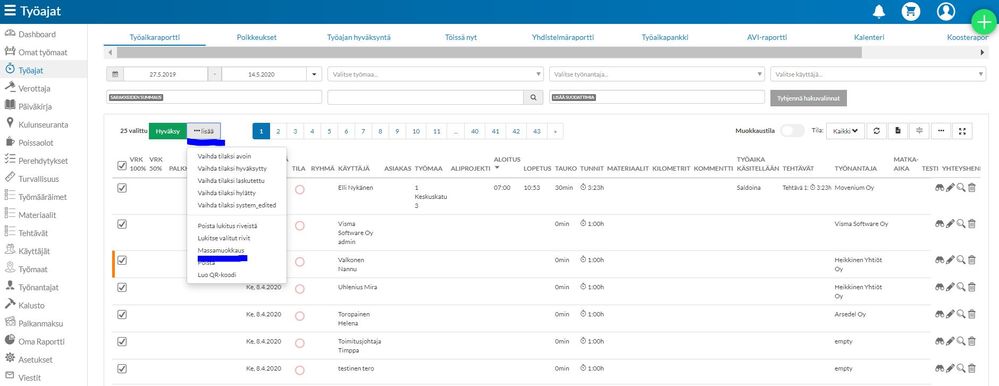Click the Tyhjennä hakuvalinnat button

(809, 98)
